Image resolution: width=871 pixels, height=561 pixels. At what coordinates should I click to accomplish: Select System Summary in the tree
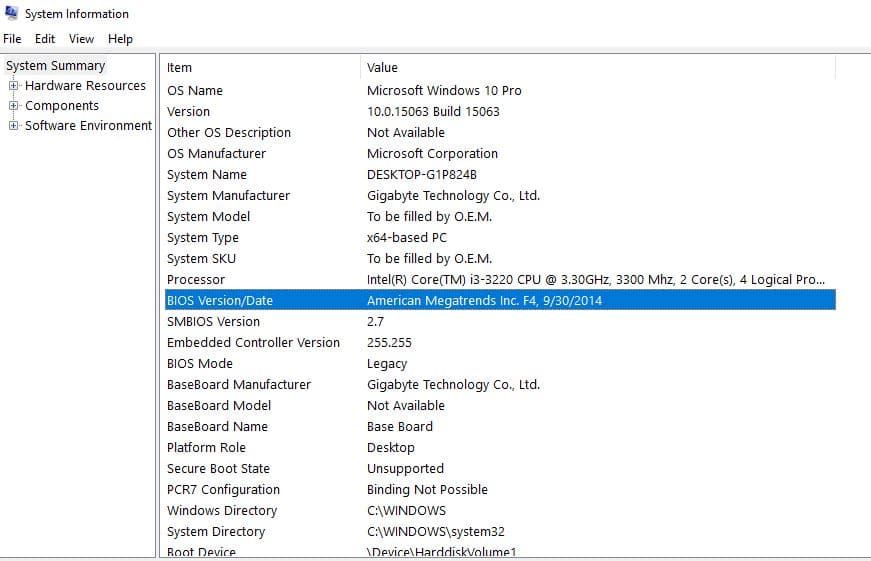tap(55, 66)
